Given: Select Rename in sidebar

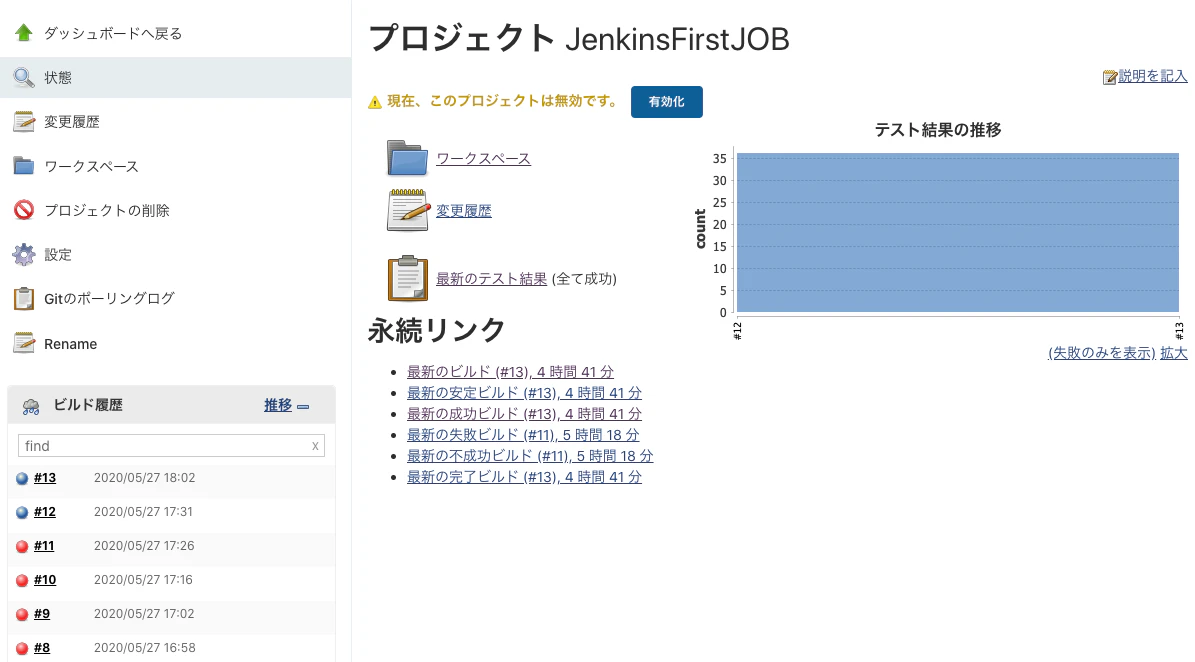Looking at the screenshot, I should pos(70,344).
